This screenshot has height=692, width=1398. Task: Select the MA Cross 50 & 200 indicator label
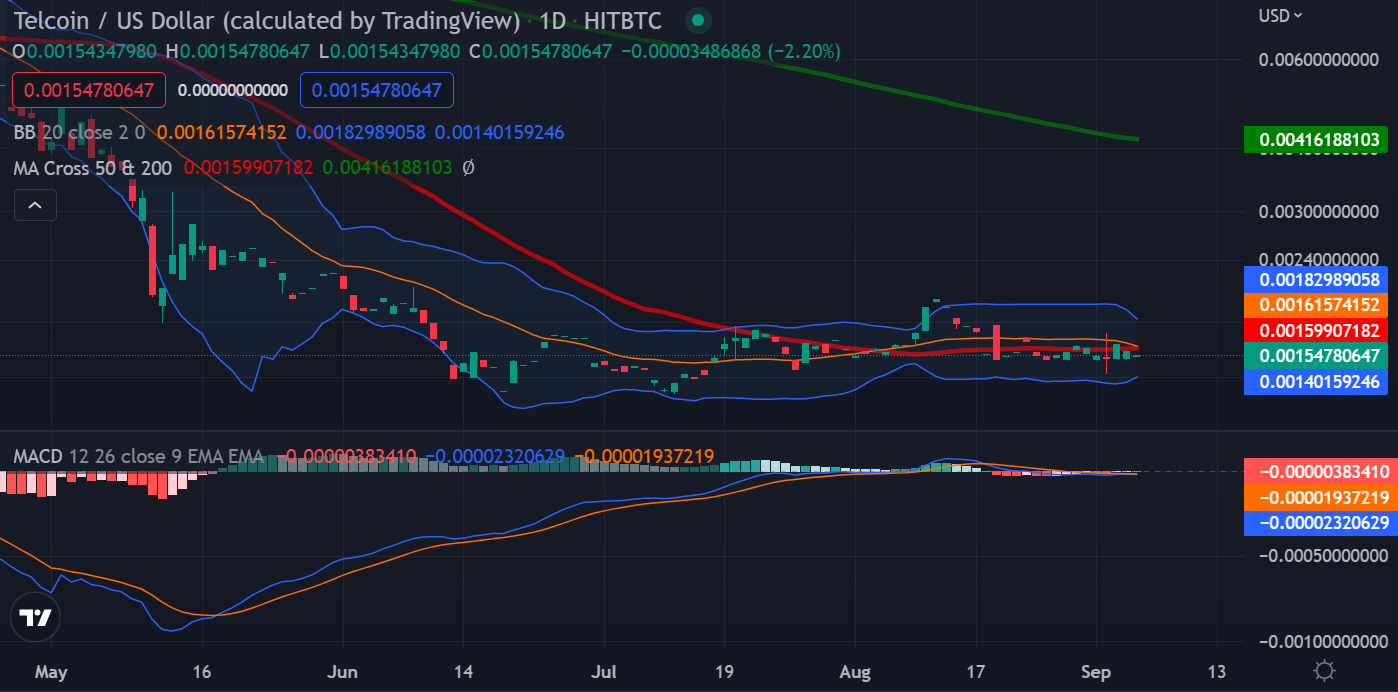pyautogui.click(x=93, y=168)
